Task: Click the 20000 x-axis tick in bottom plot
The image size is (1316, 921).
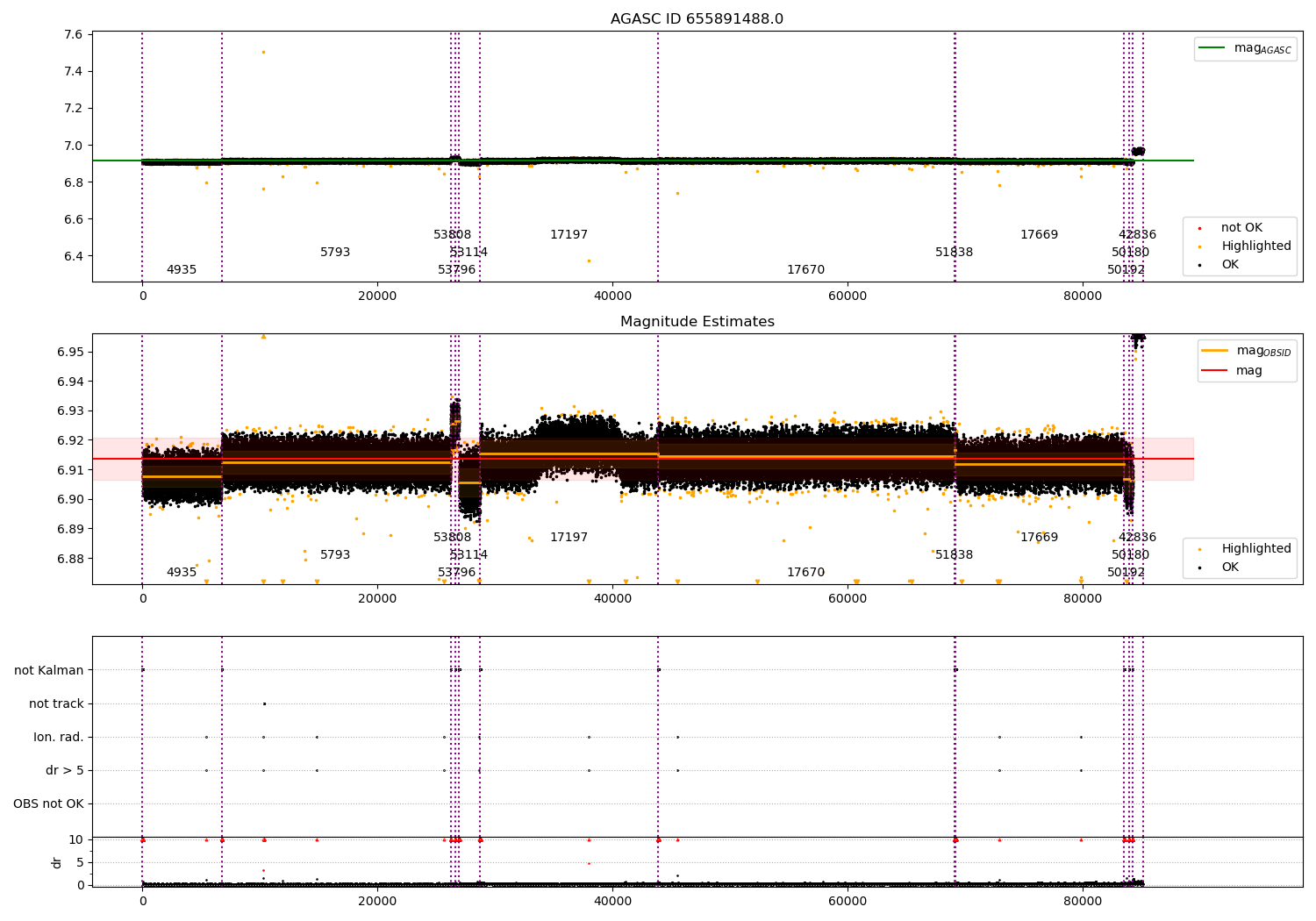Action: [377, 901]
